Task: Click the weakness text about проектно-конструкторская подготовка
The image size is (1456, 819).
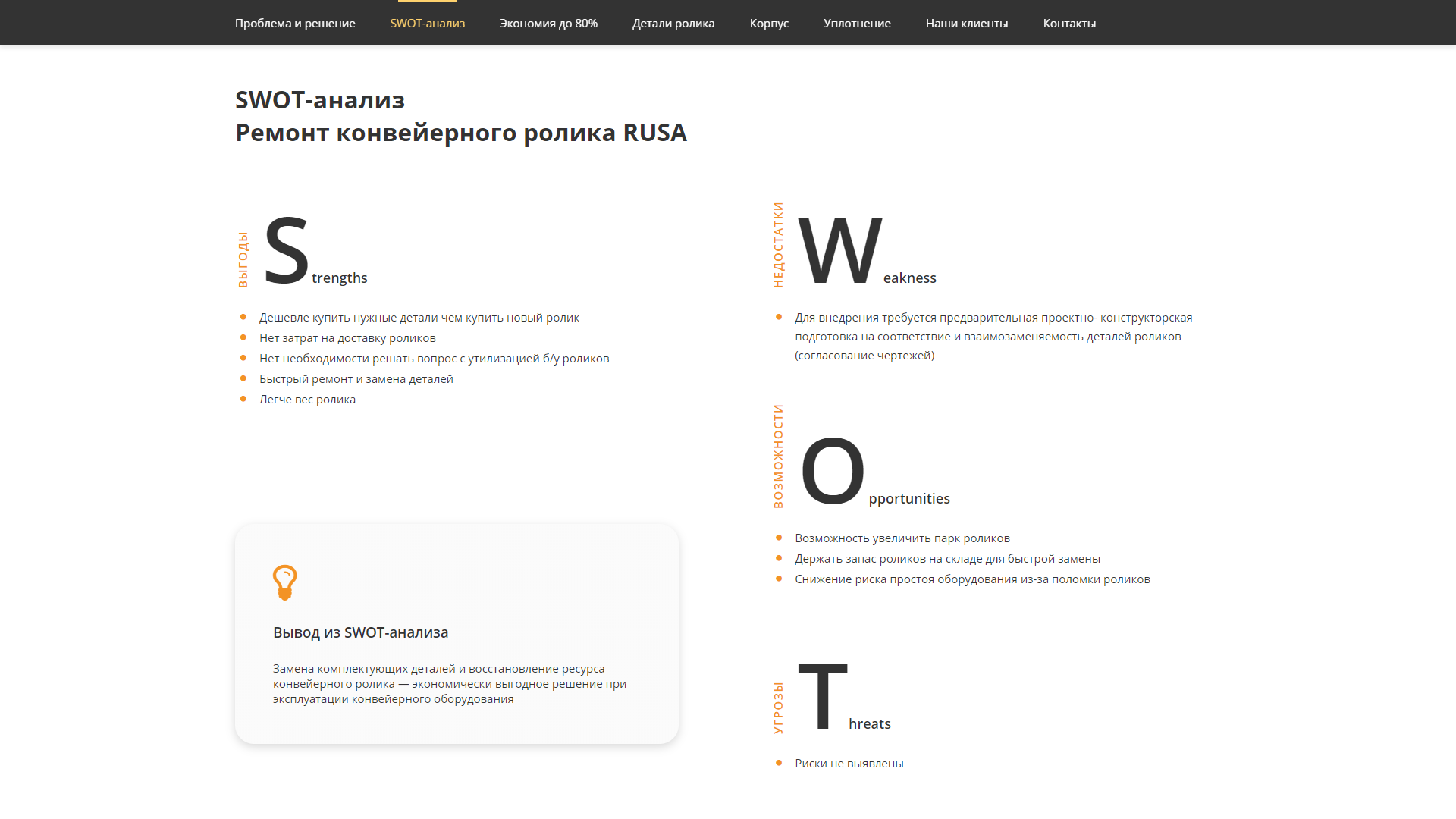Action: click(993, 337)
